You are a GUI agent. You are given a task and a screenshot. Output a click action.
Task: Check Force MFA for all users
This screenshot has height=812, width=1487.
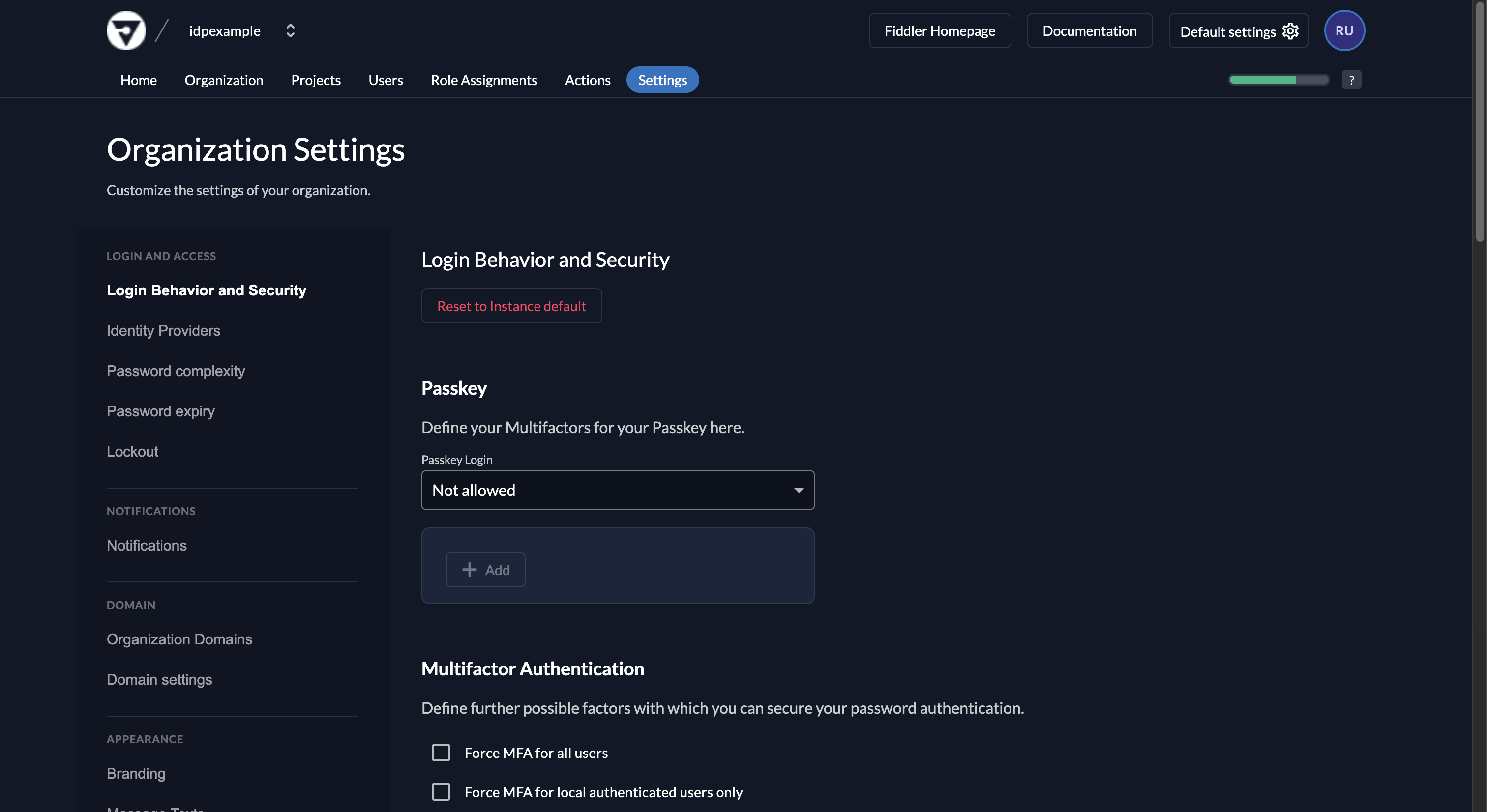[441, 753]
